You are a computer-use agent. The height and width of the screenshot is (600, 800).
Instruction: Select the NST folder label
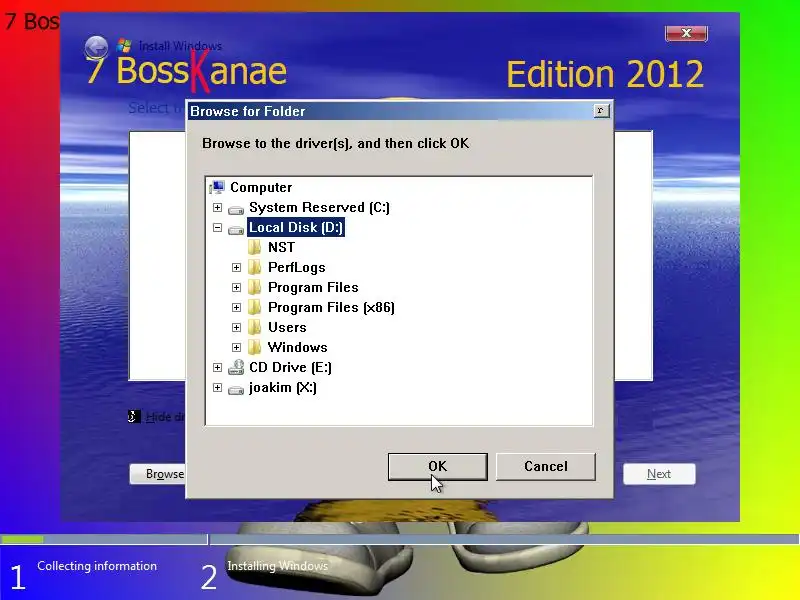point(281,247)
